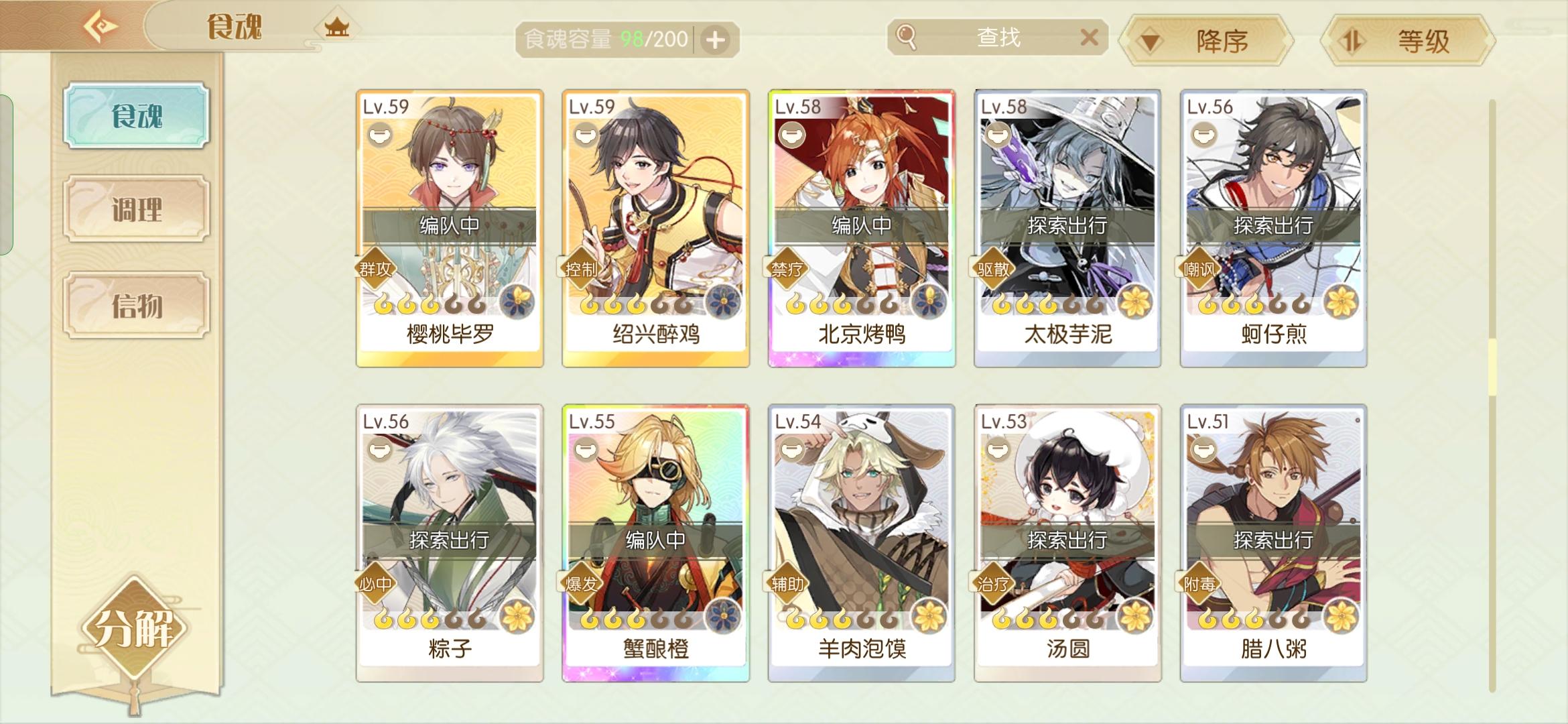Viewport: 1568px width, 724px height.
Task: Click the 治疗 badge on 汤圆 card
Action: point(993,585)
